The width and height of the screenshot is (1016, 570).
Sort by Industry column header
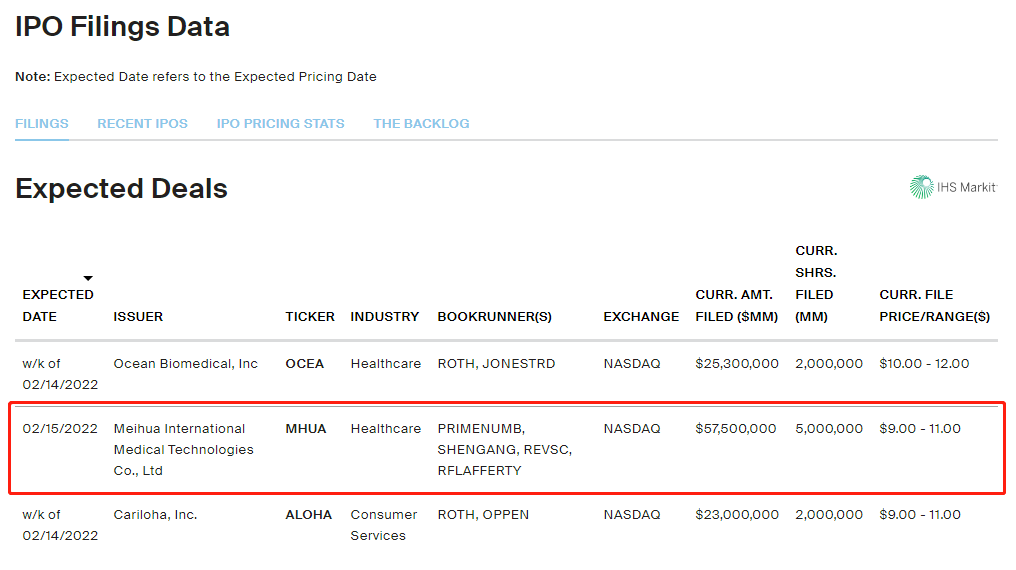tap(385, 317)
